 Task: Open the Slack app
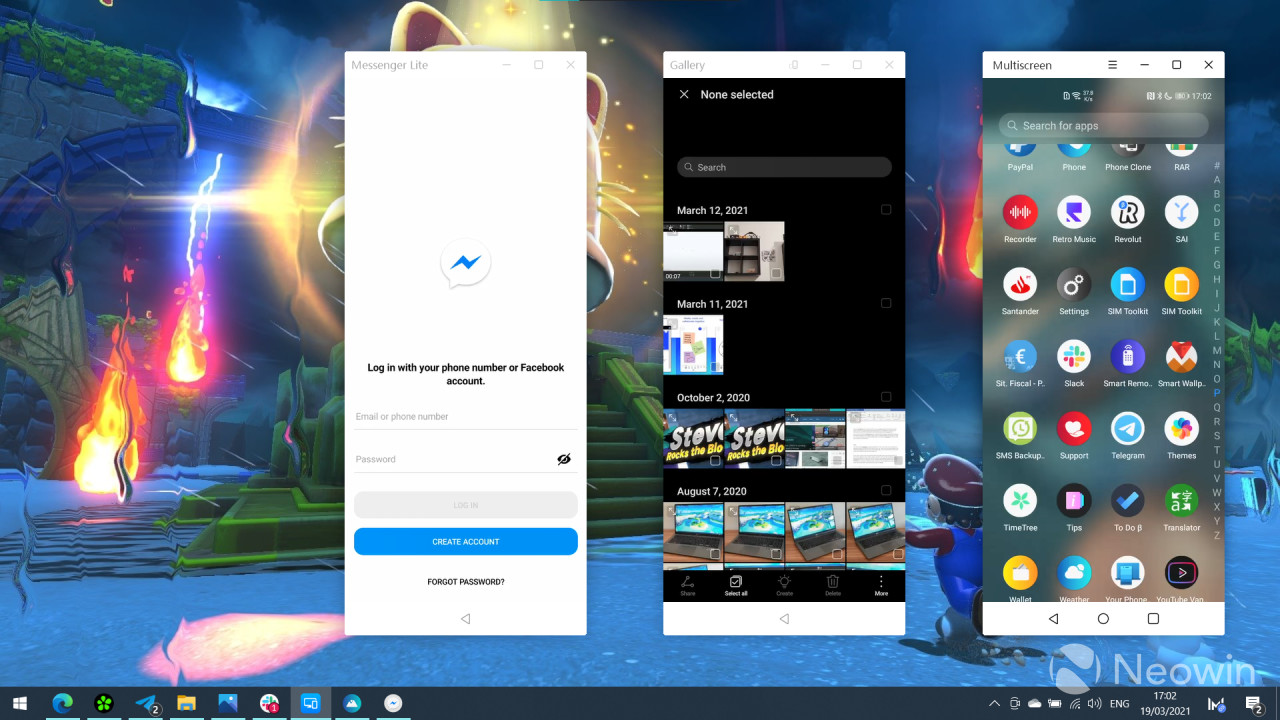1074,356
